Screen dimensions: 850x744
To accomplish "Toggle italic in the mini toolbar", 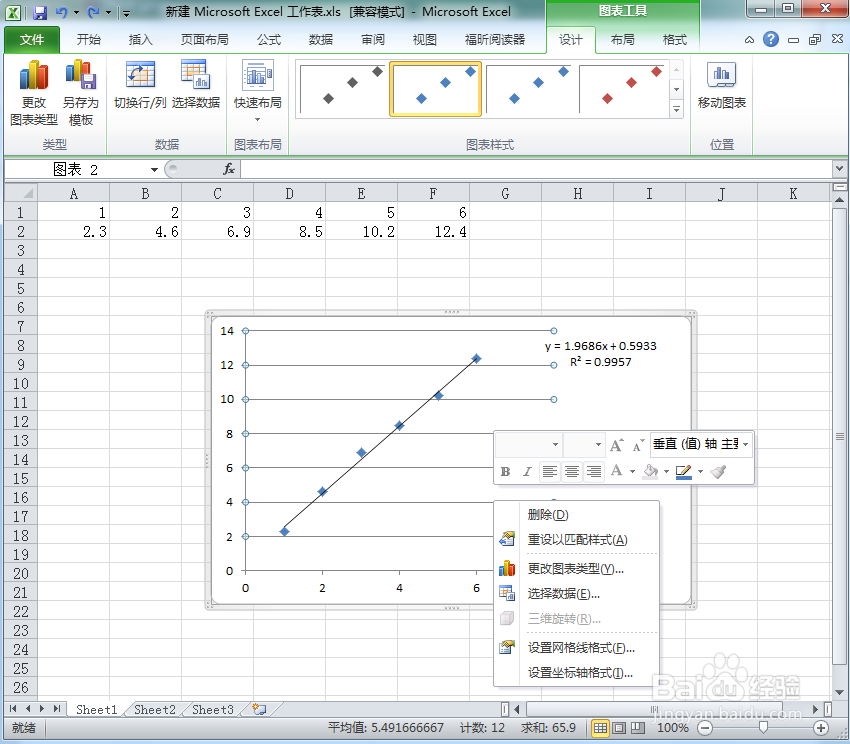I will tap(527, 470).
